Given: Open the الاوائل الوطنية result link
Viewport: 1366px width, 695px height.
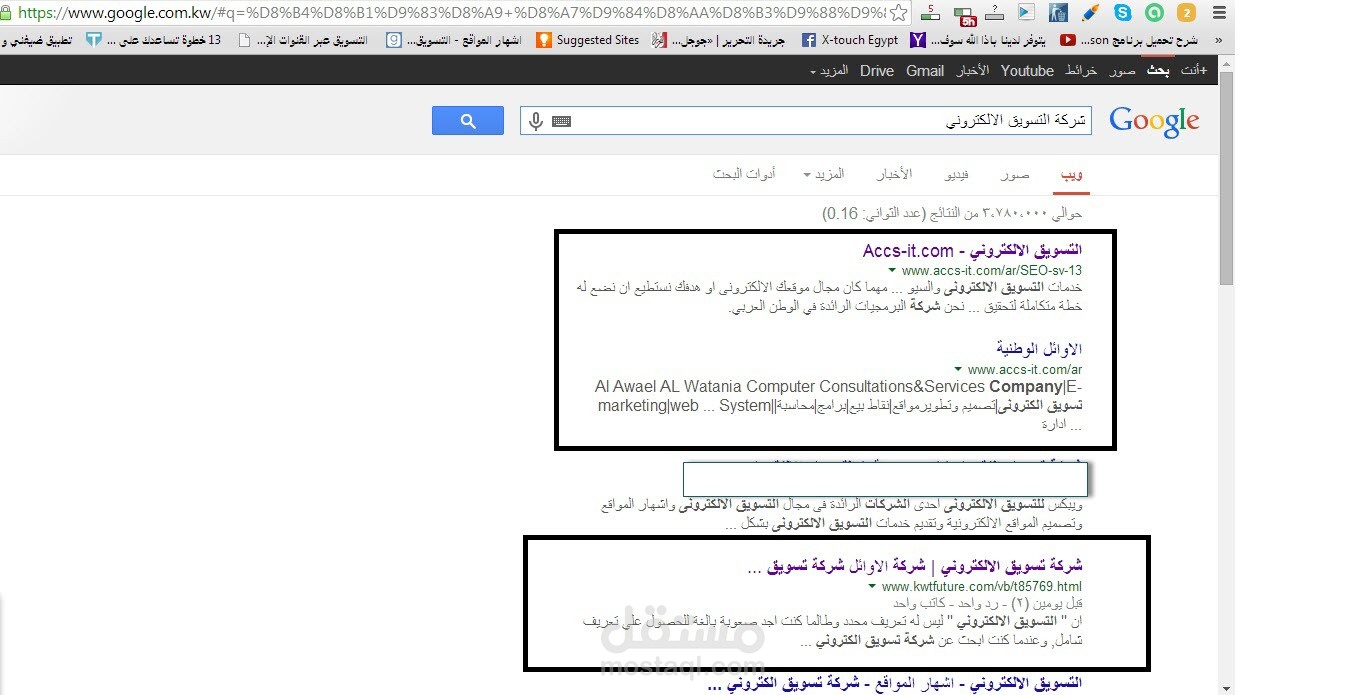Looking at the screenshot, I should point(1039,349).
